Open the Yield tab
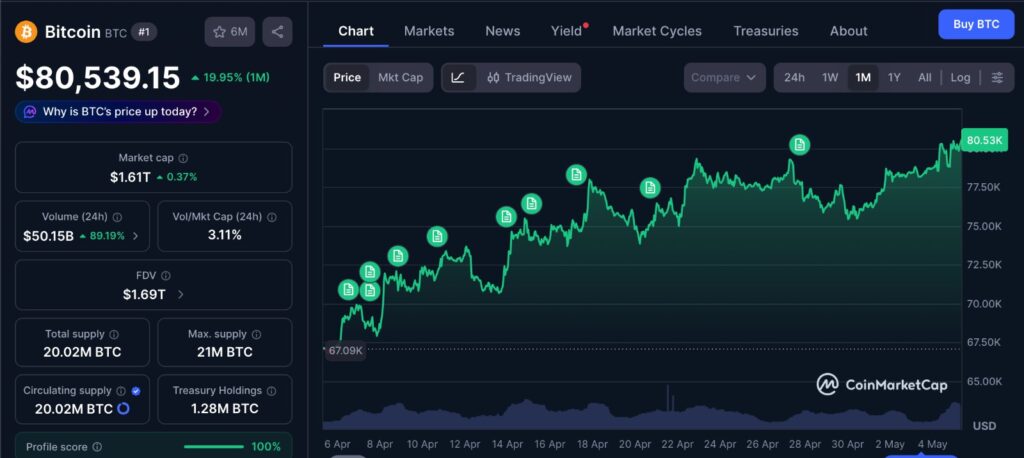The height and width of the screenshot is (458, 1024). pyautogui.click(x=567, y=31)
